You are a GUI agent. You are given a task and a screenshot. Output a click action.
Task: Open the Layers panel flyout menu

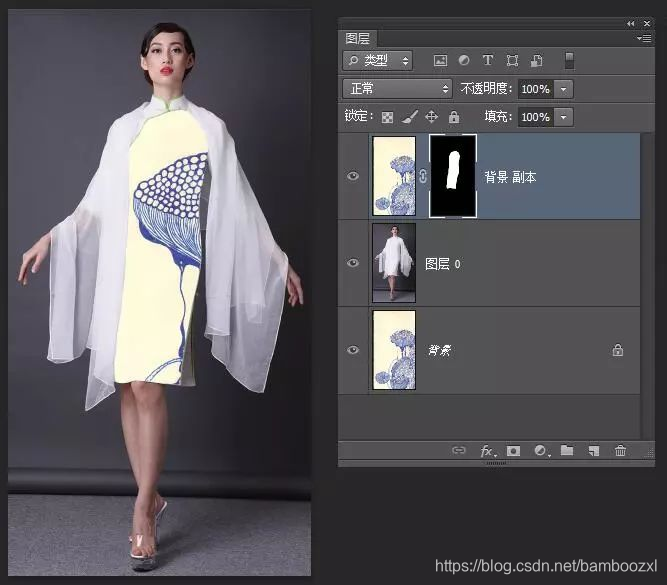[644, 38]
